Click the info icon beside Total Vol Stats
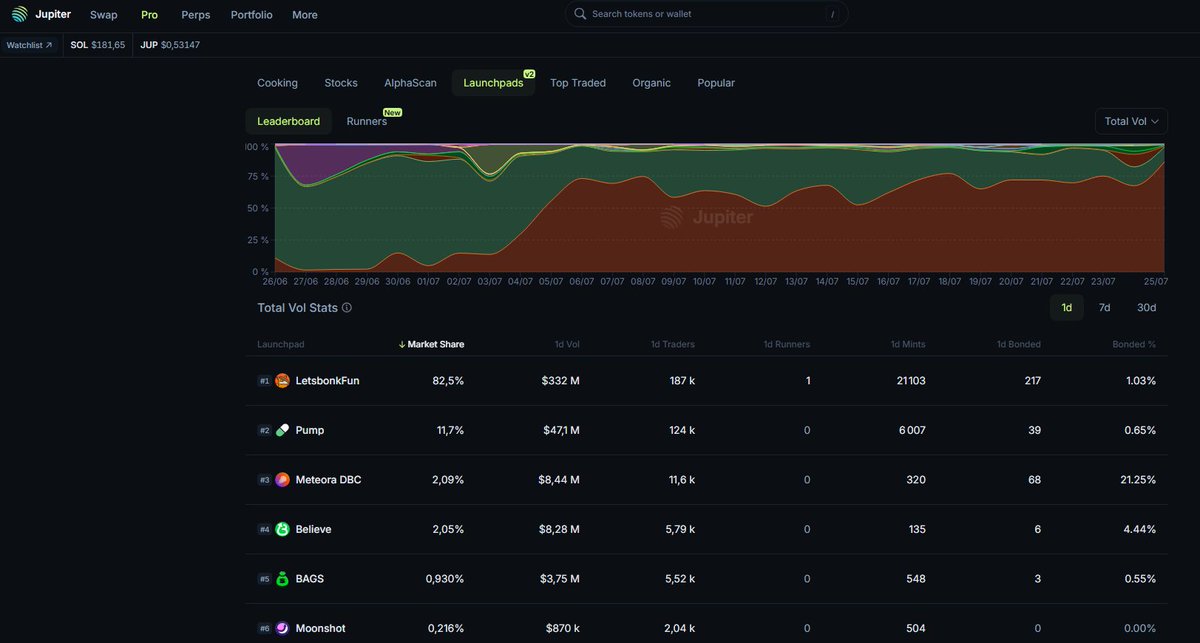Image resolution: width=1200 pixels, height=643 pixels. [x=347, y=308]
